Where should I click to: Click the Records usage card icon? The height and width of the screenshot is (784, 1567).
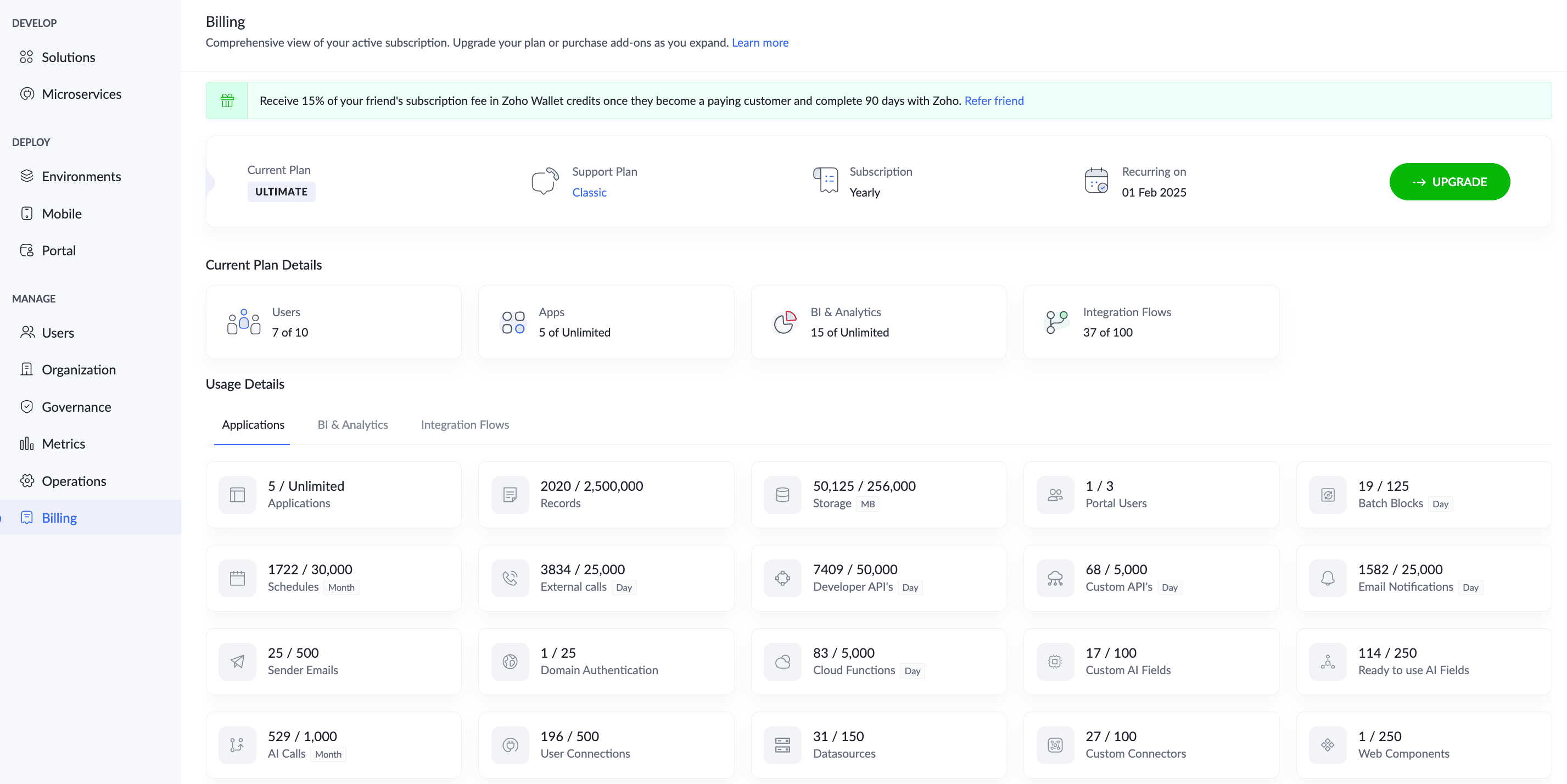[510, 495]
